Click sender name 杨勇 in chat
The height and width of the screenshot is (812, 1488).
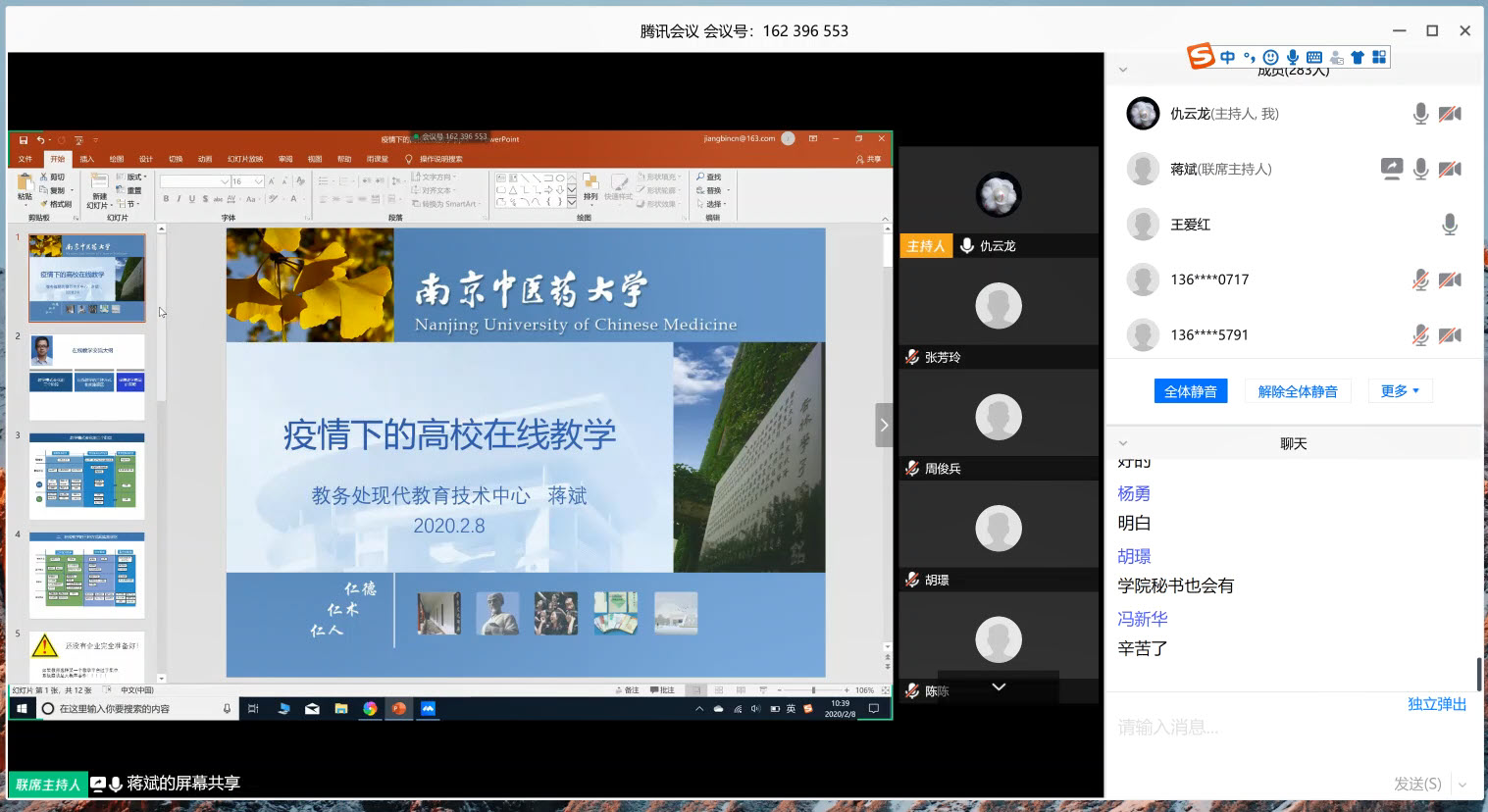1134,493
